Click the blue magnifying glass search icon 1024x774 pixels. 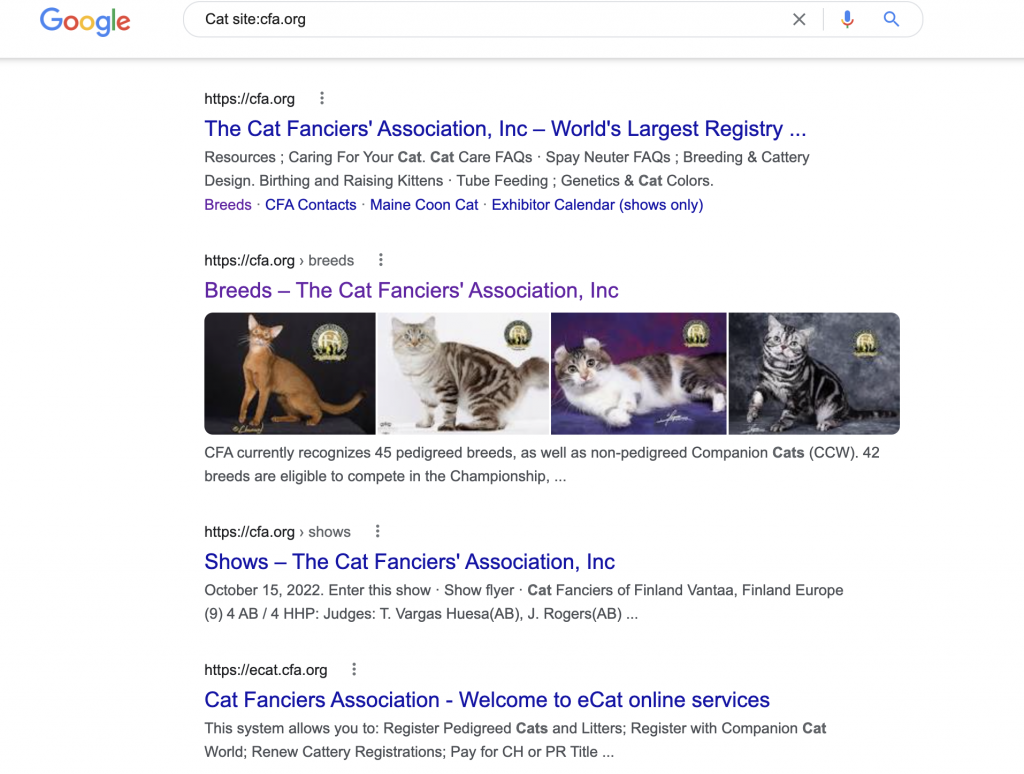click(x=891, y=19)
